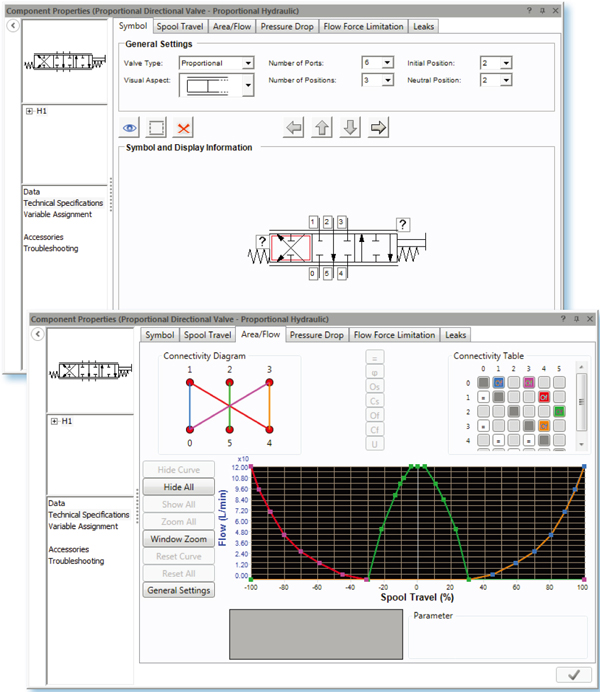Click the help question mark in back window title bar
This screenshot has width=600, height=692.
click(x=529, y=11)
